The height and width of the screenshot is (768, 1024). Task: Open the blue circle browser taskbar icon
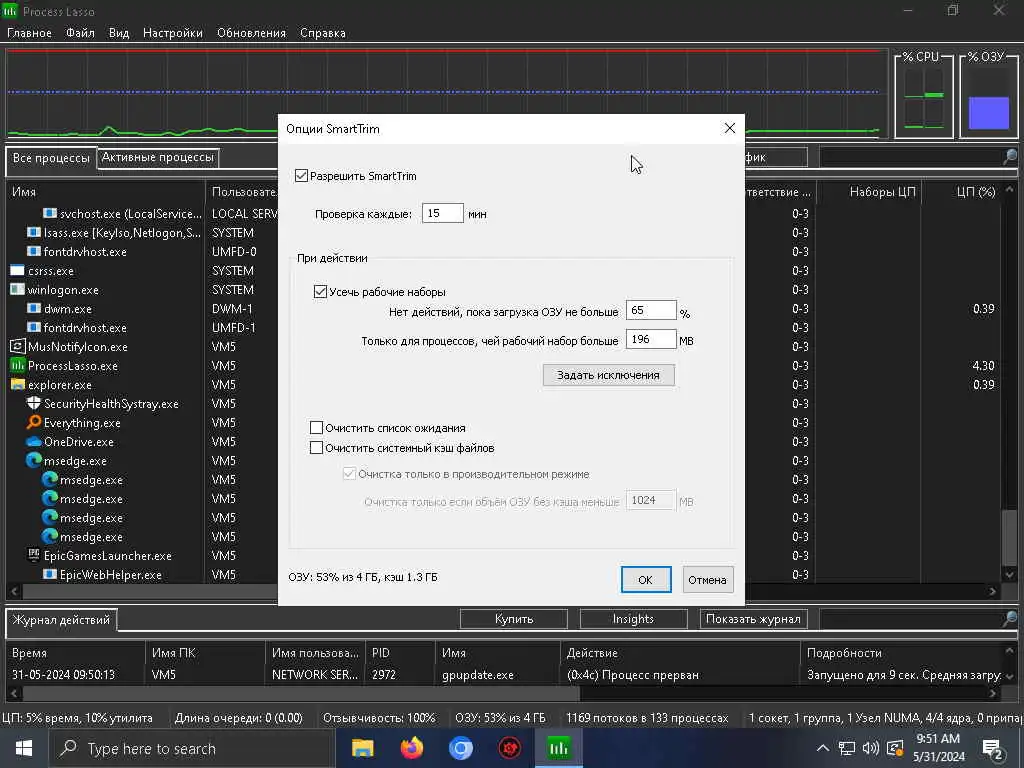click(460, 748)
